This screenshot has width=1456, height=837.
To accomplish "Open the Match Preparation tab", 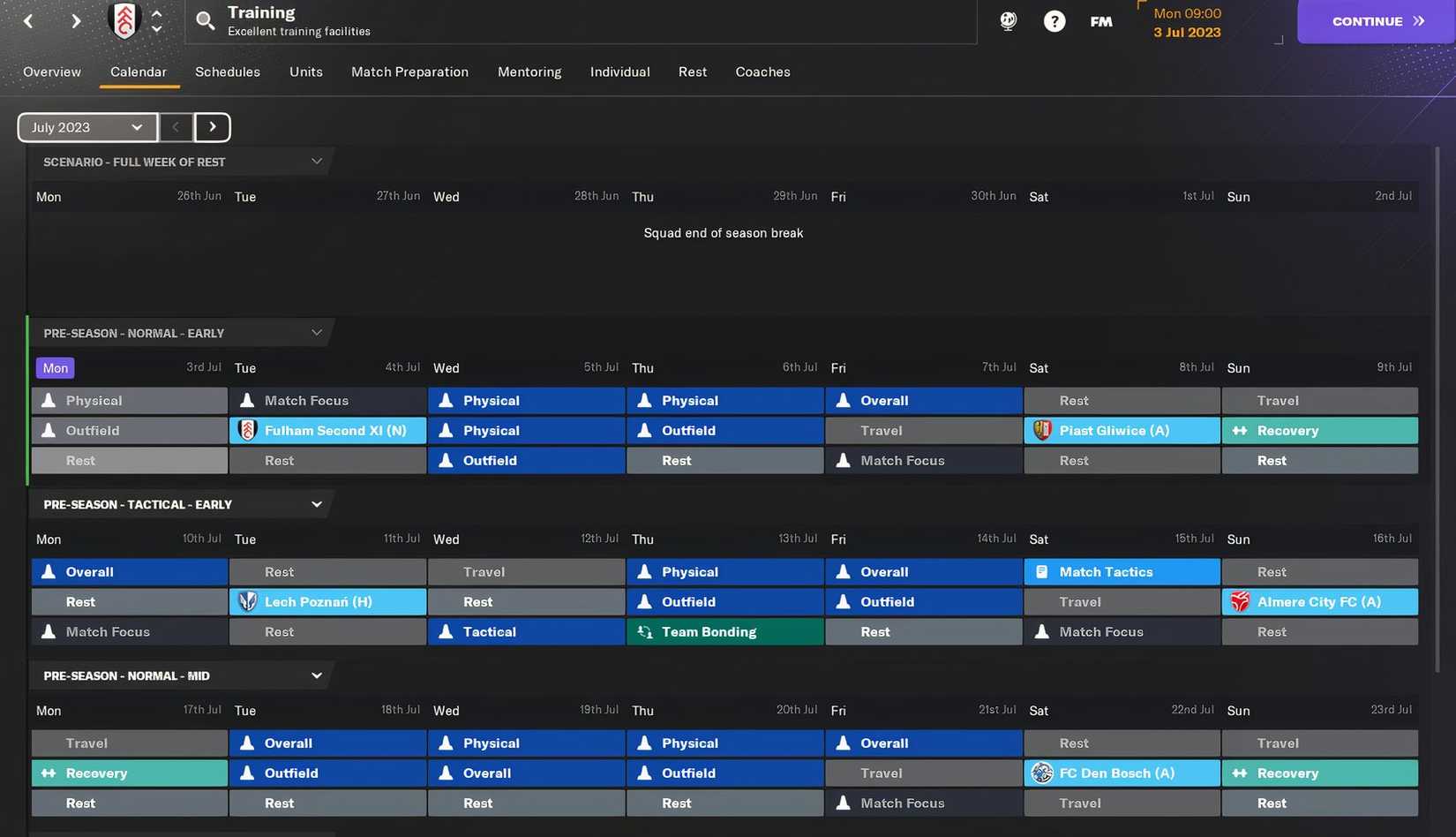I will coord(409,72).
